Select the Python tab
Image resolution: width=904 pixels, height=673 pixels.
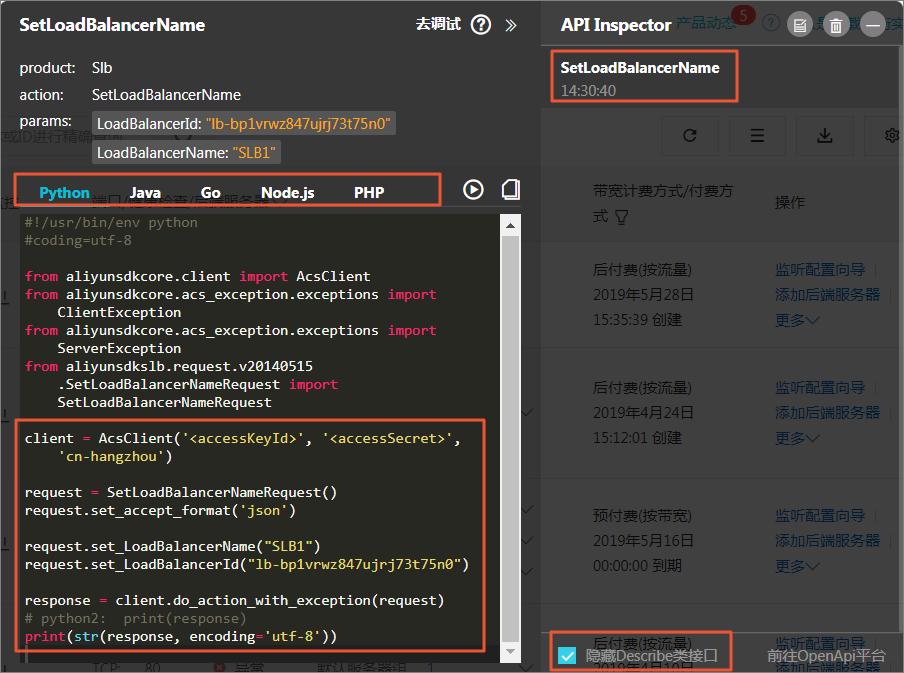click(64, 193)
